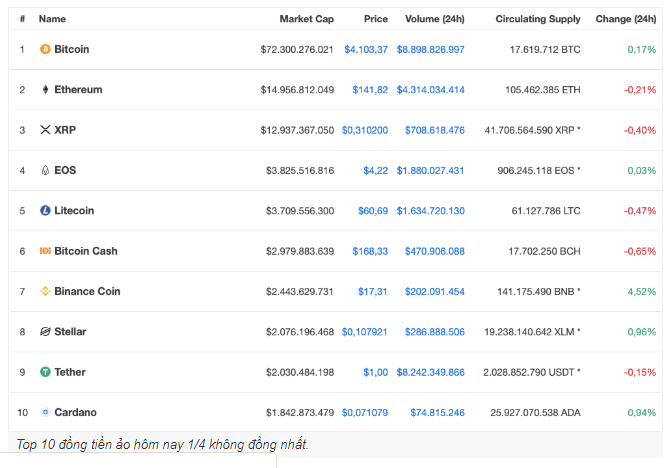Viewport: 669px width, 468px height.
Task: Click the EOS logo icon
Action: [45, 170]
